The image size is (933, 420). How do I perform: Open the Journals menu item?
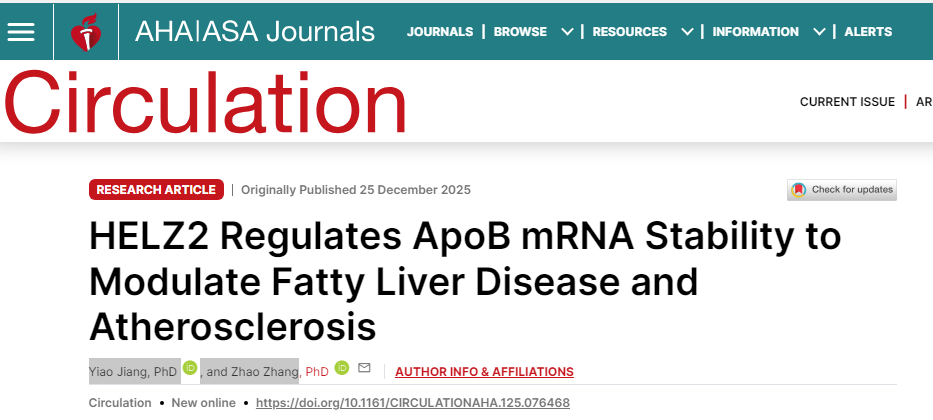point(440,31)
